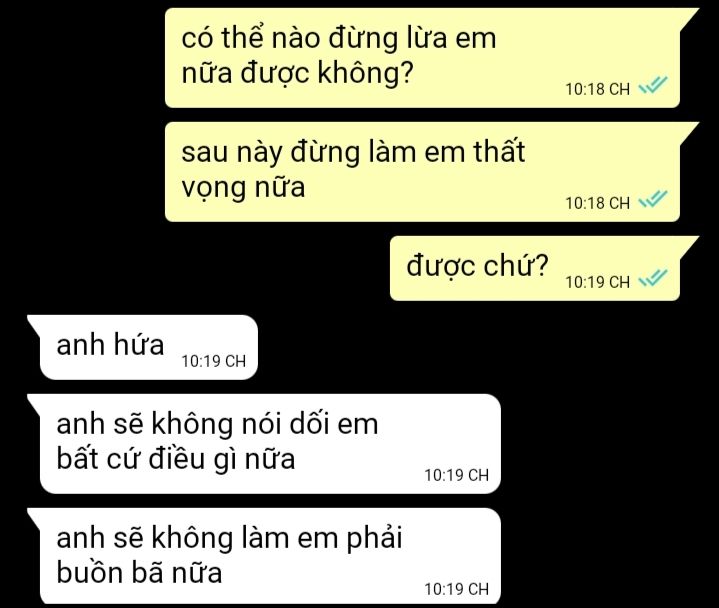Click the words 'buồn bã nữa' in last bubble

coord(139,573)
